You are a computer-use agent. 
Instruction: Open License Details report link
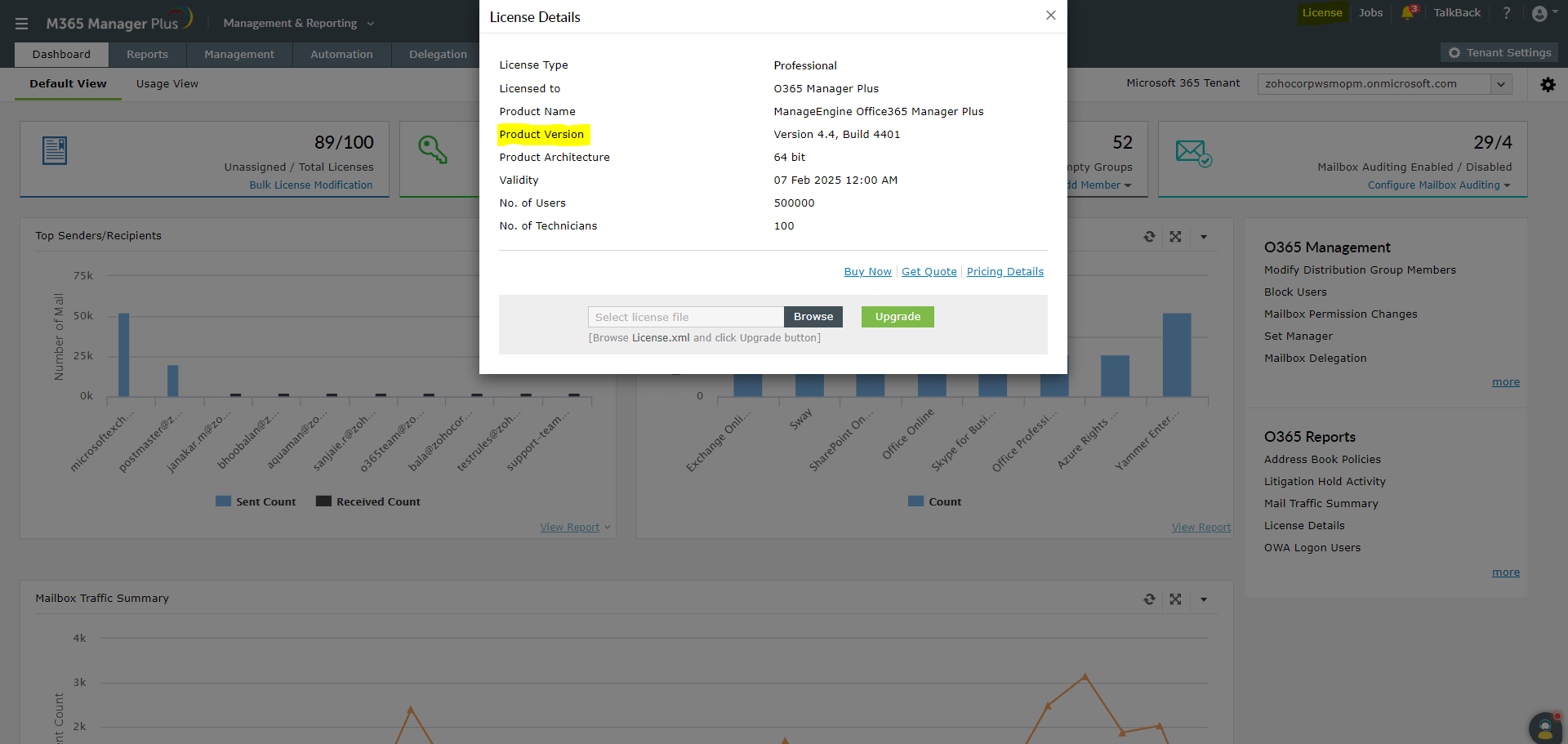click(1304, 526)
